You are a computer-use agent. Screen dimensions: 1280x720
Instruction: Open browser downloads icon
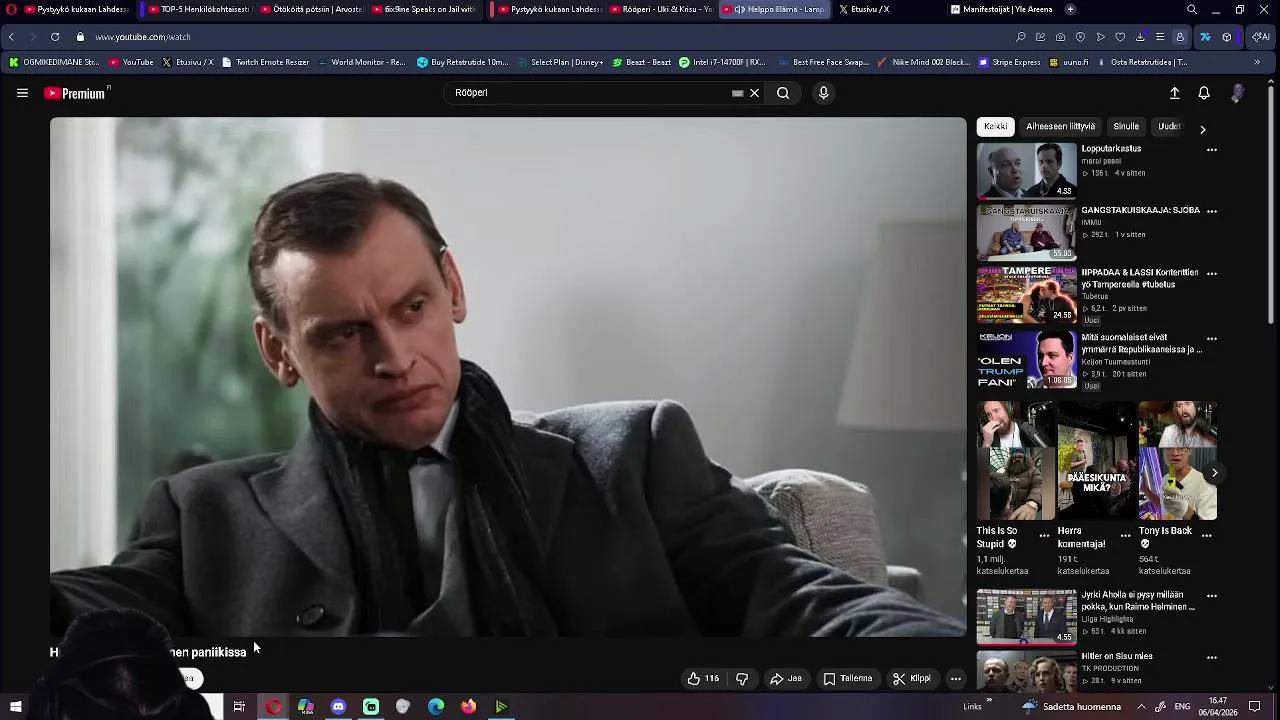(1140, 37)
